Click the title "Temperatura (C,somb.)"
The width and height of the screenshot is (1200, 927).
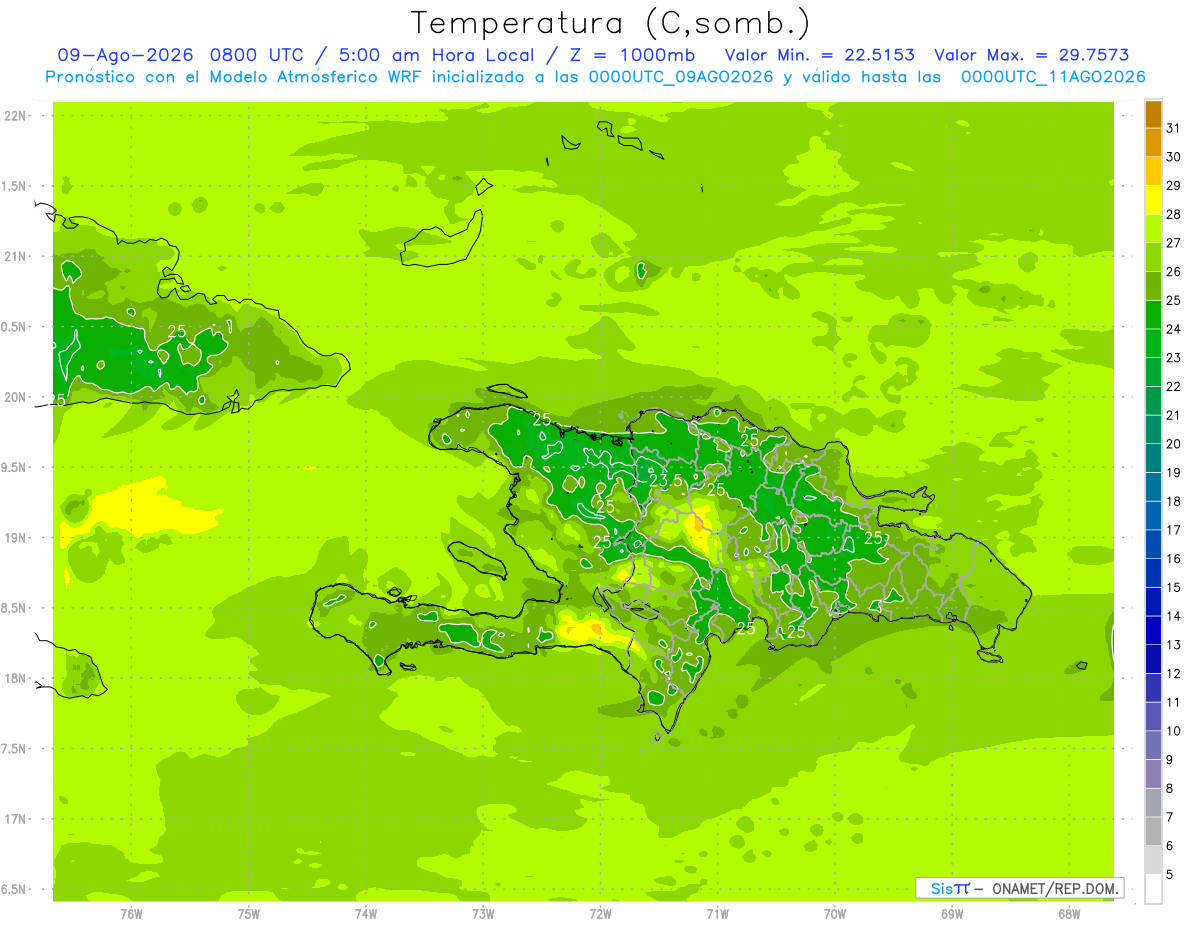(611, 22)
